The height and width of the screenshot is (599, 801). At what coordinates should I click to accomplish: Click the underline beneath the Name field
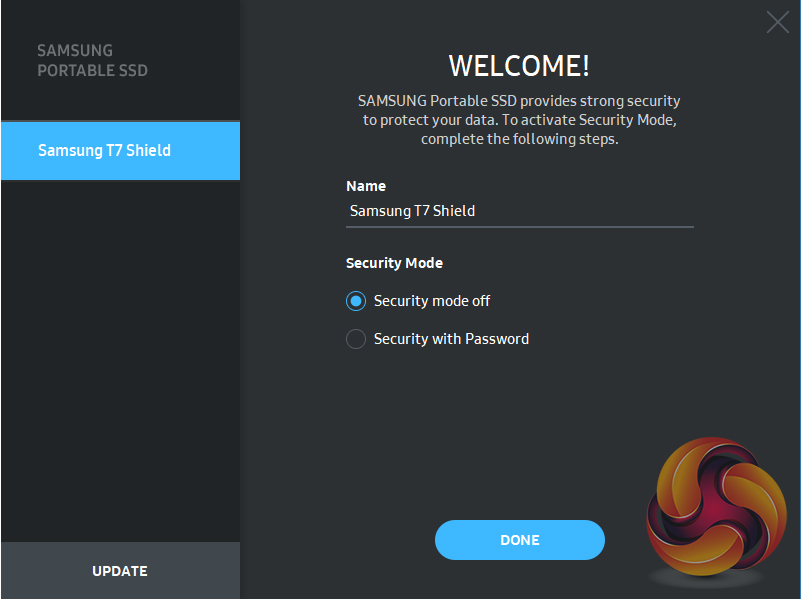coord(519,227)
